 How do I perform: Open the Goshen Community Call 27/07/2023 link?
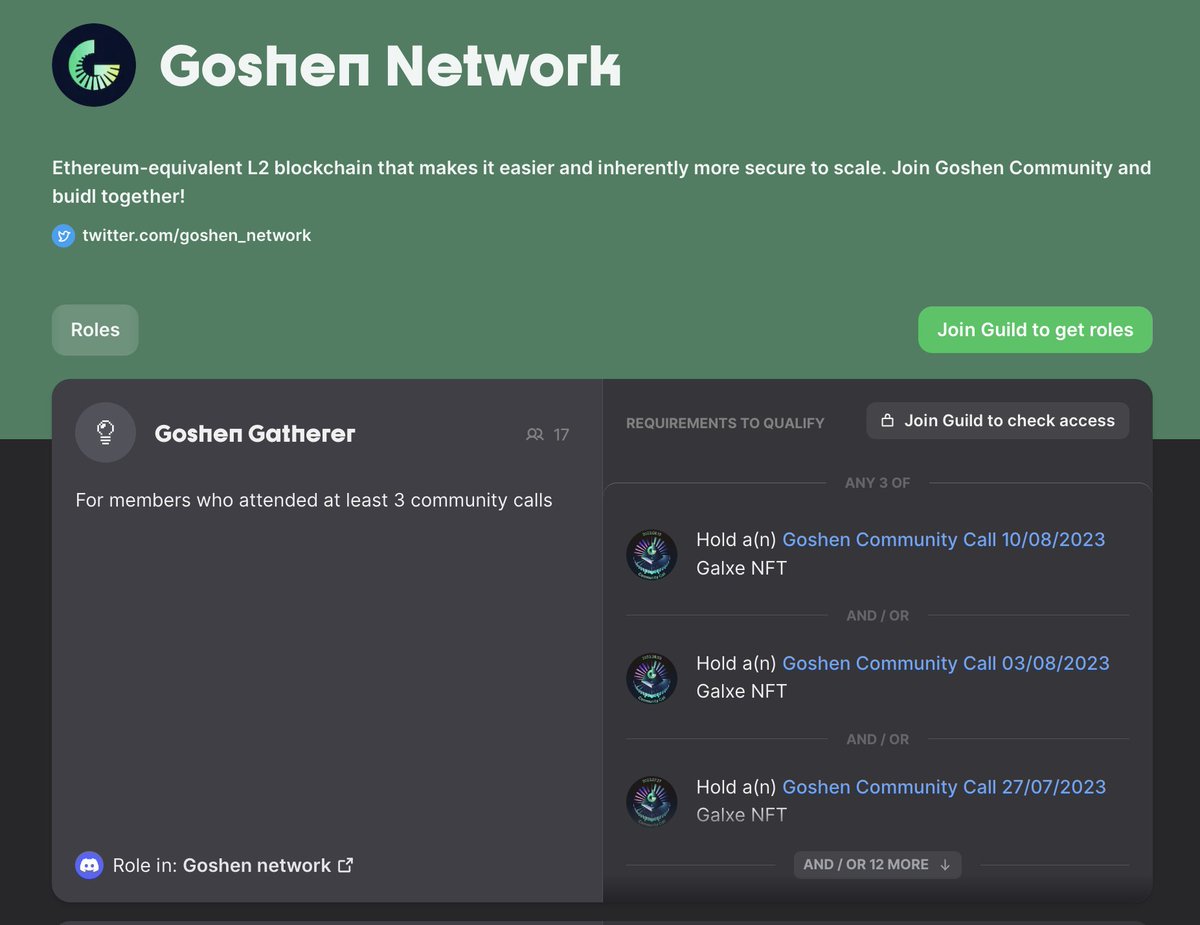click(943, 787)
